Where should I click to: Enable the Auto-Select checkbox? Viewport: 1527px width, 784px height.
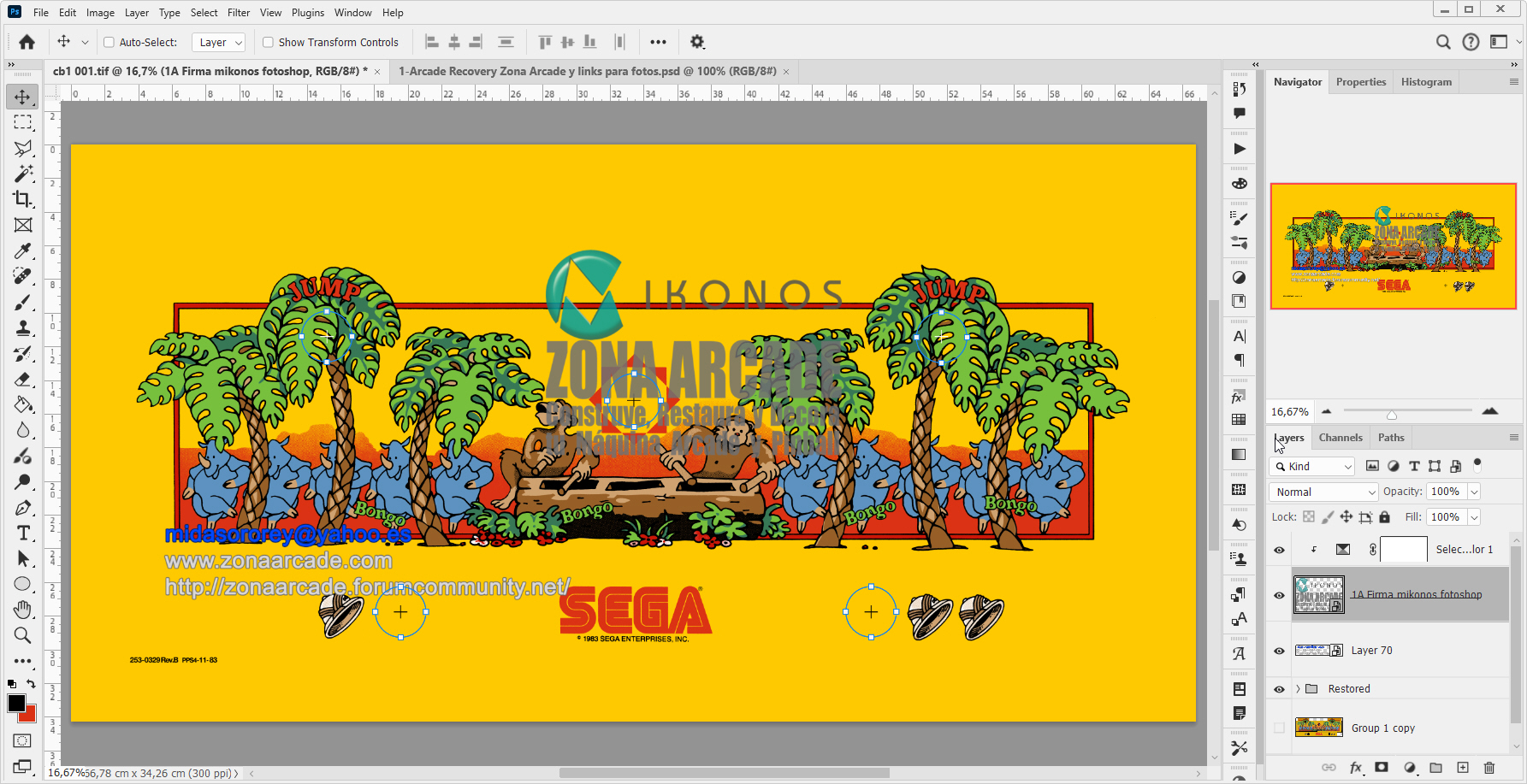click(x=109, y=42)
